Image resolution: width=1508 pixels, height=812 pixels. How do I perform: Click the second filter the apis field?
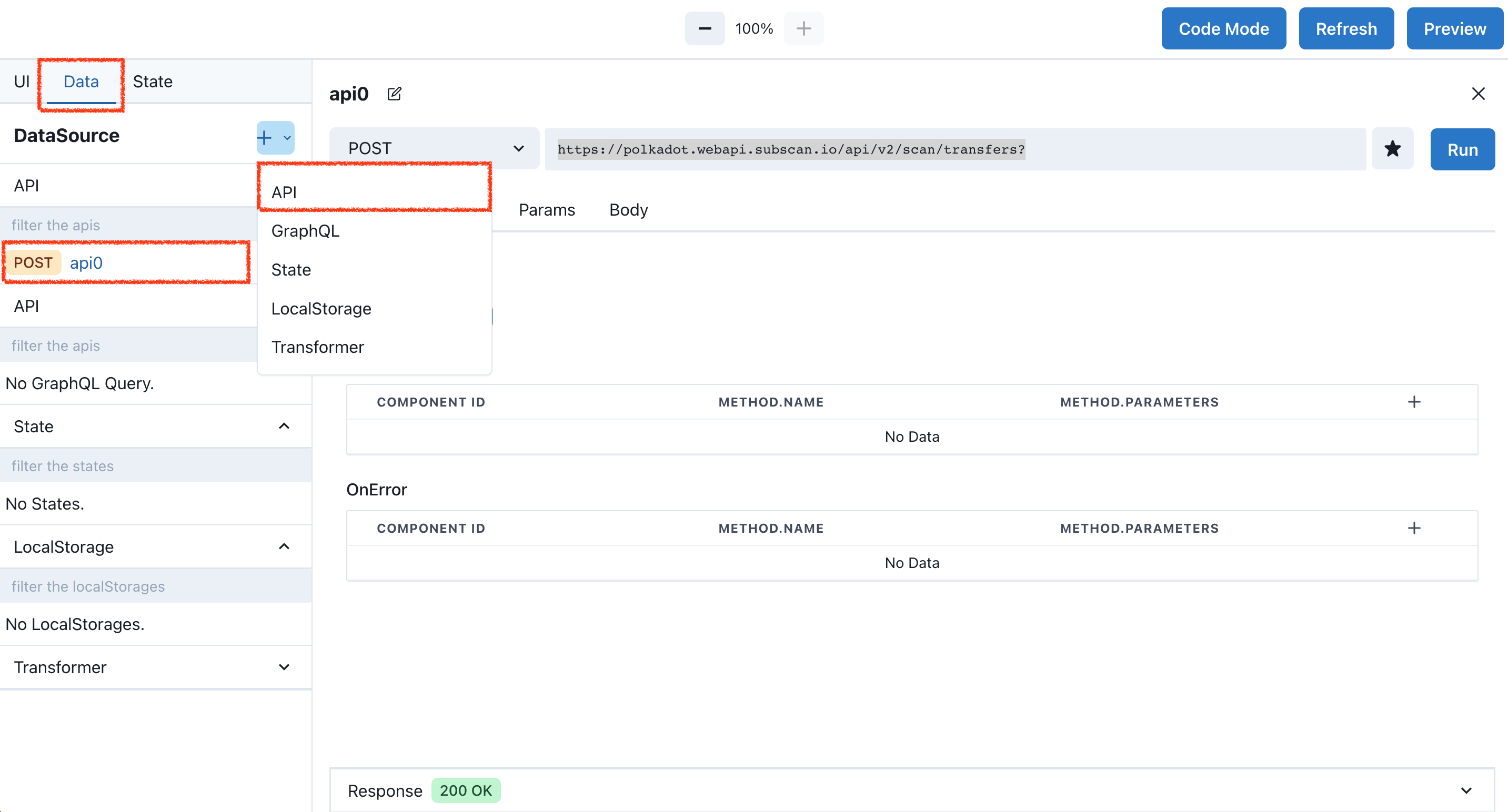point(128,345)
